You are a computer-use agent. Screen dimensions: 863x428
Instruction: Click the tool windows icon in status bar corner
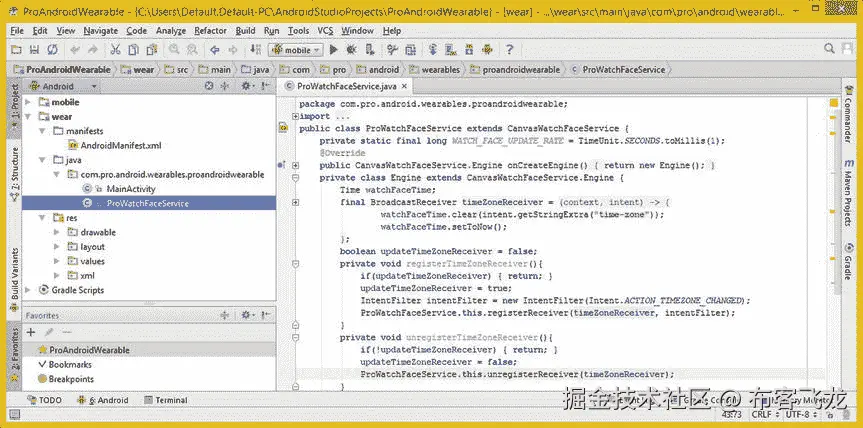pyautogui.click(x=15, y=415)
